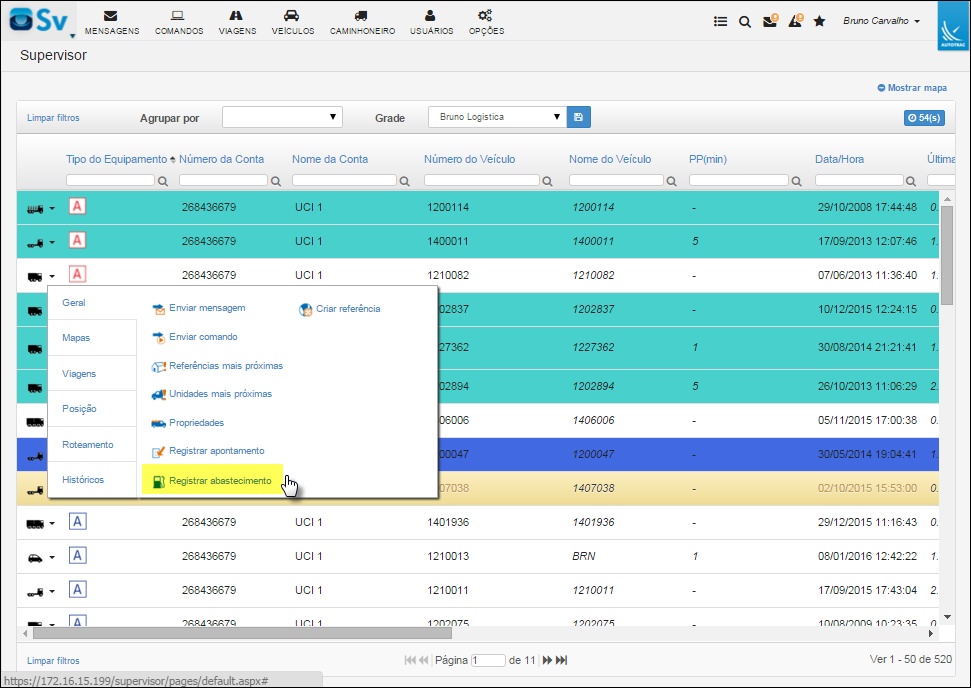Select Registrar abastecimento menu entry
This screenshot has height=688, width=971.
[x=220, y=481]
